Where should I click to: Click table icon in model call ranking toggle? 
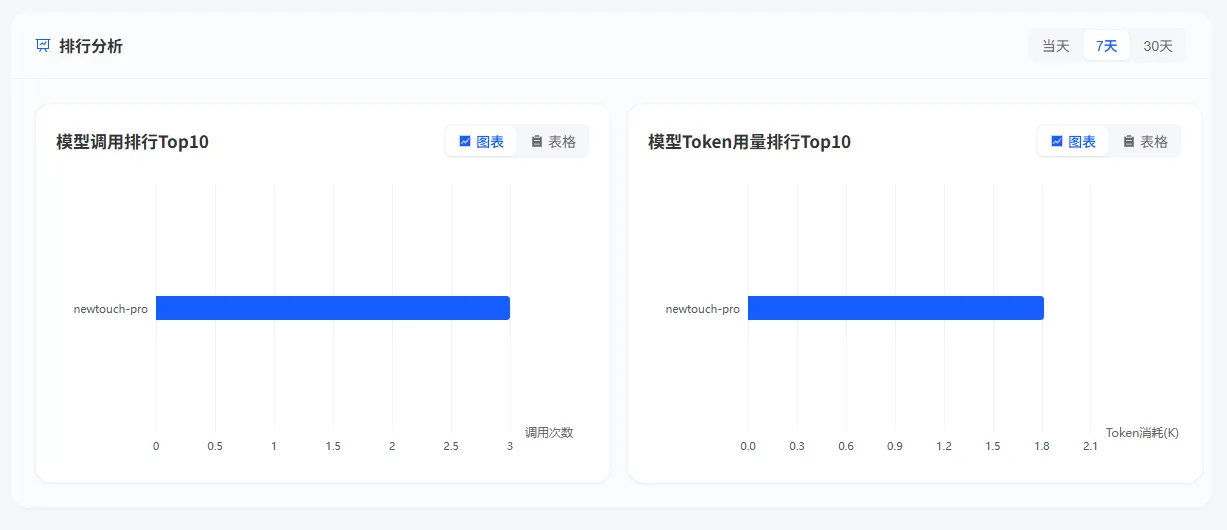tap(537, 141)
